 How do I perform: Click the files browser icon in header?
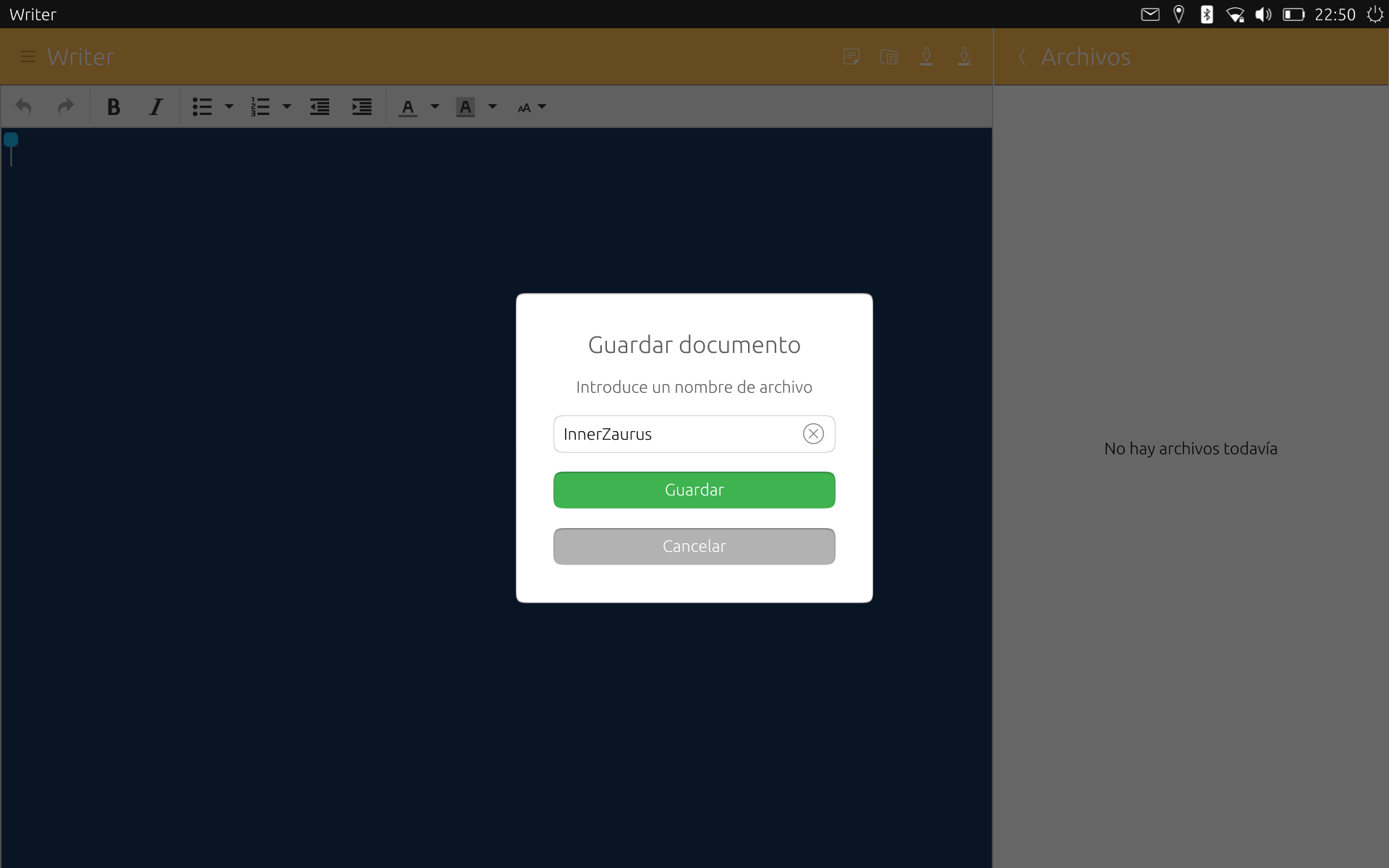click(889, 56)
